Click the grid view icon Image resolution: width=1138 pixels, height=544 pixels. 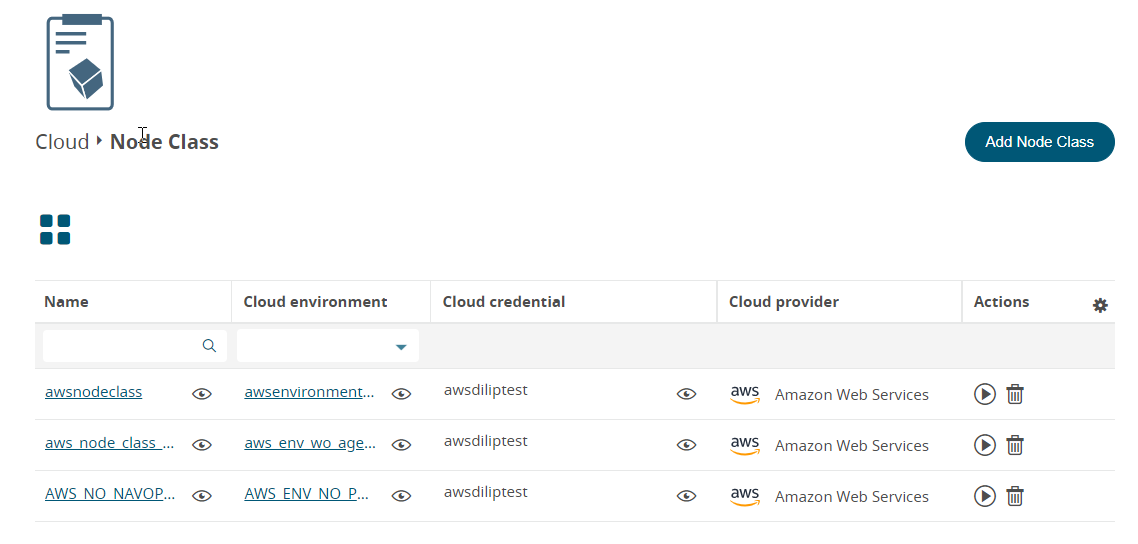point(55,229)
